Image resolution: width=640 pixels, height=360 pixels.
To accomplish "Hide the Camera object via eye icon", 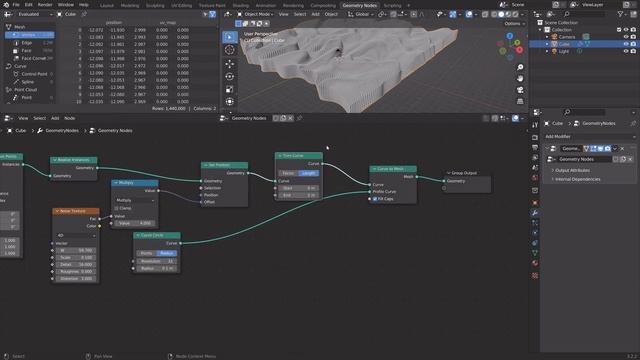I will pyautogui.click(x=626, y=37).
